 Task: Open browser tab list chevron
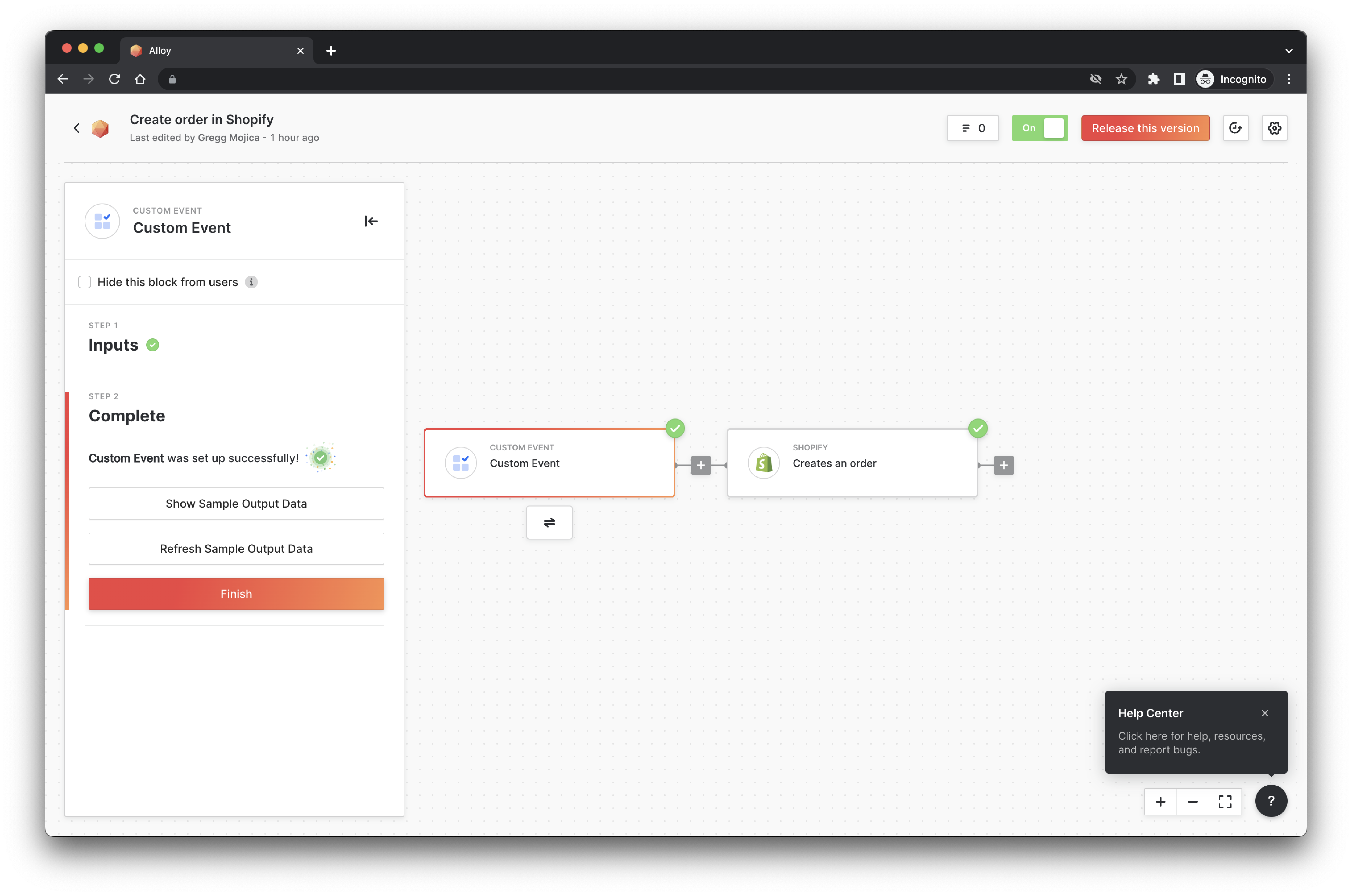tap(1289, 51)
